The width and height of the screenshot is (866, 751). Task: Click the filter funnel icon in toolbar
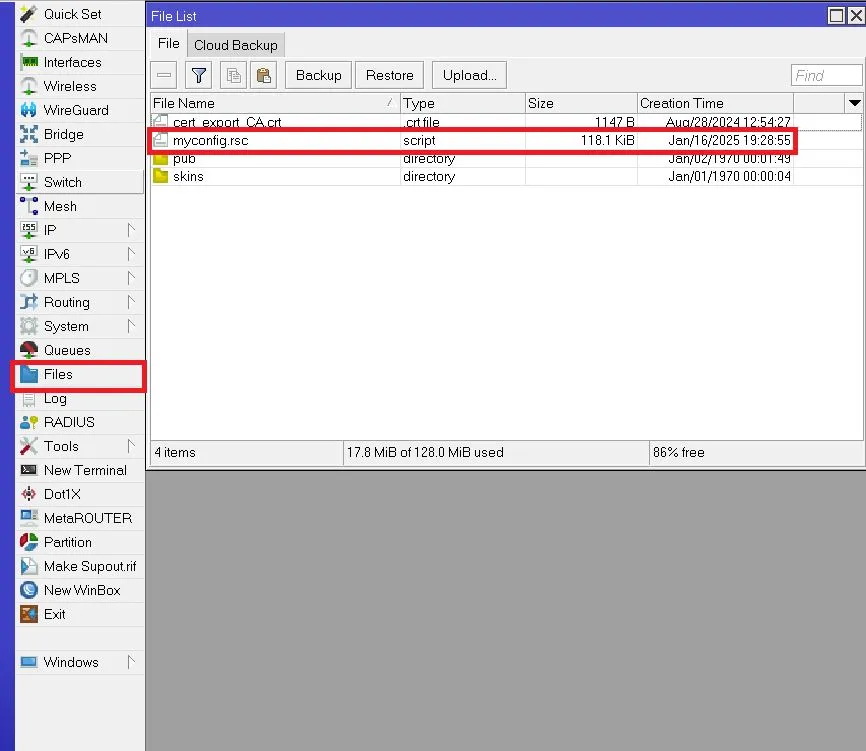coord(199,75)
